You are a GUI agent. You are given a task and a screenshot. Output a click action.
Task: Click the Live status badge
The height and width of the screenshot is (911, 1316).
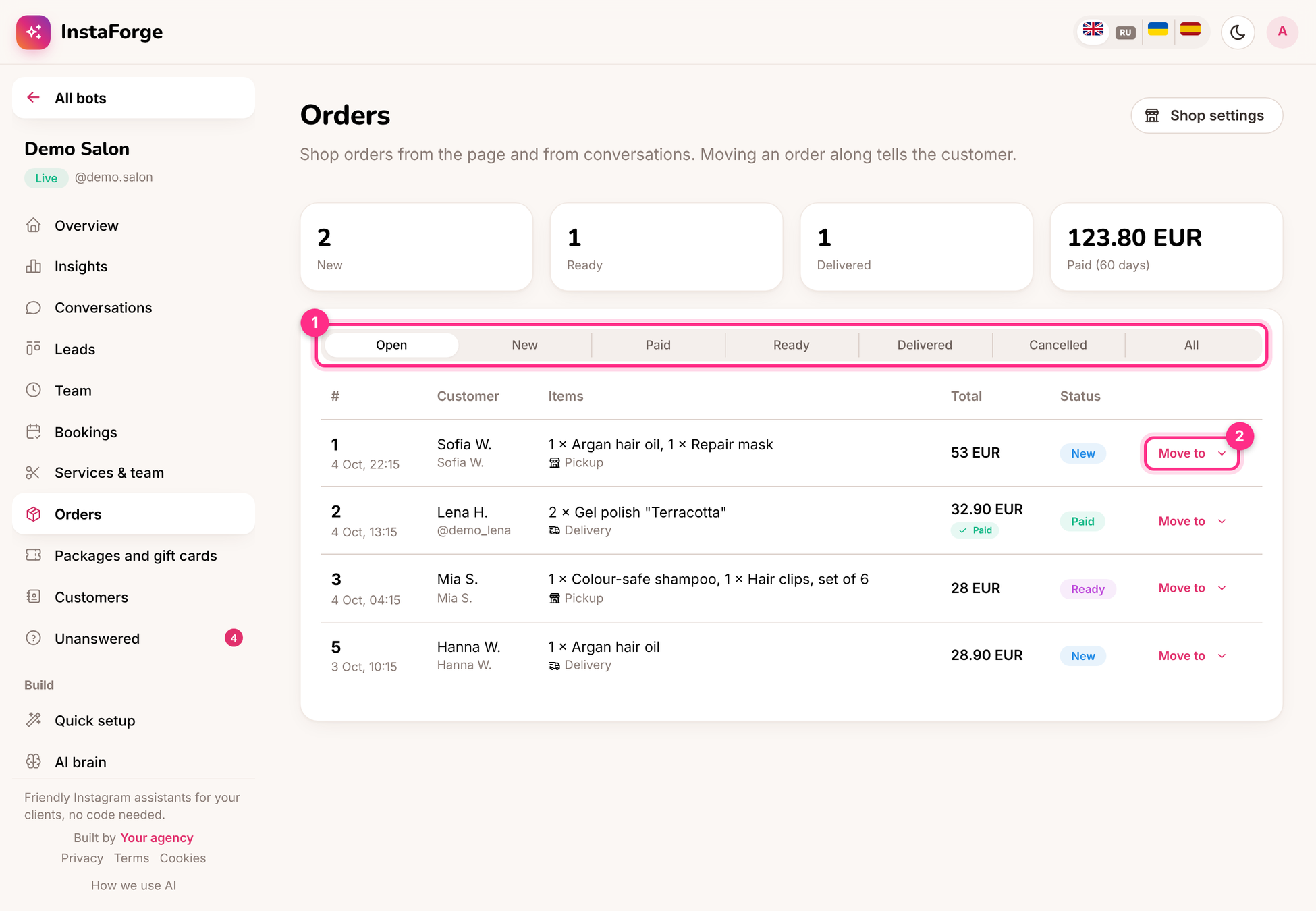click(47, 178)
